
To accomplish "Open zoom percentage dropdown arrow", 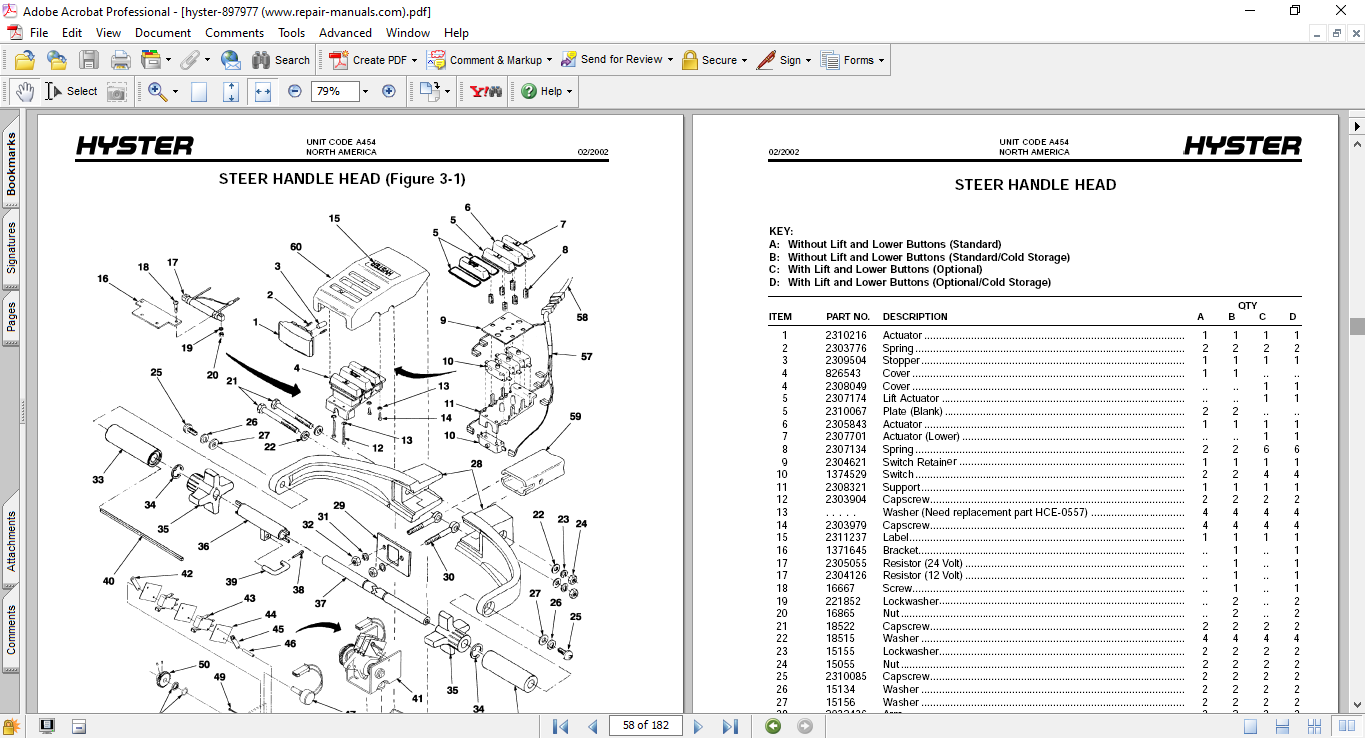I will [365, 91].
